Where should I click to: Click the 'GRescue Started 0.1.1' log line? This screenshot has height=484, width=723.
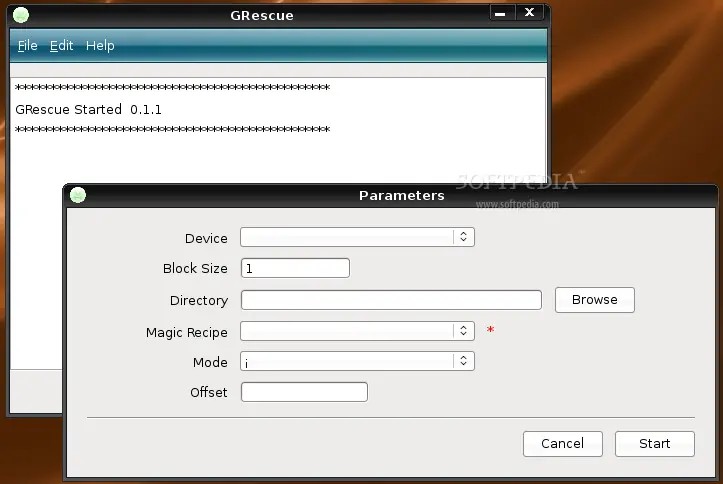pos(89,110)
